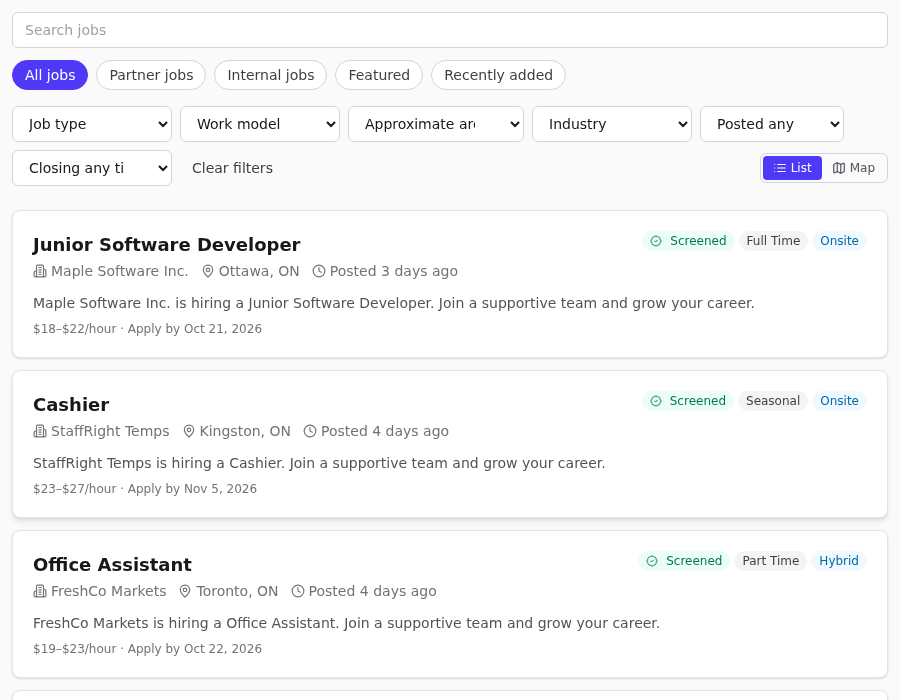
Task: Click Screened check icon on Cashier card
Action: 656,401
